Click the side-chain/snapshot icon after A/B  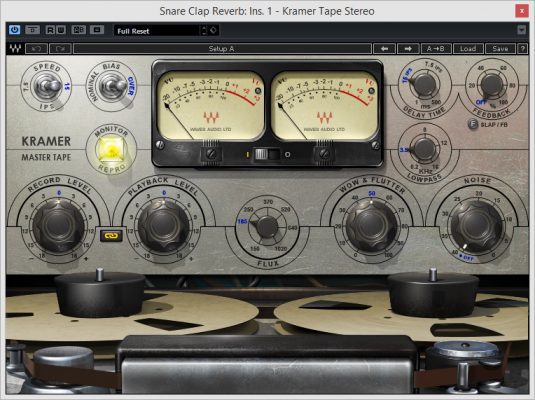click(97, 30)
